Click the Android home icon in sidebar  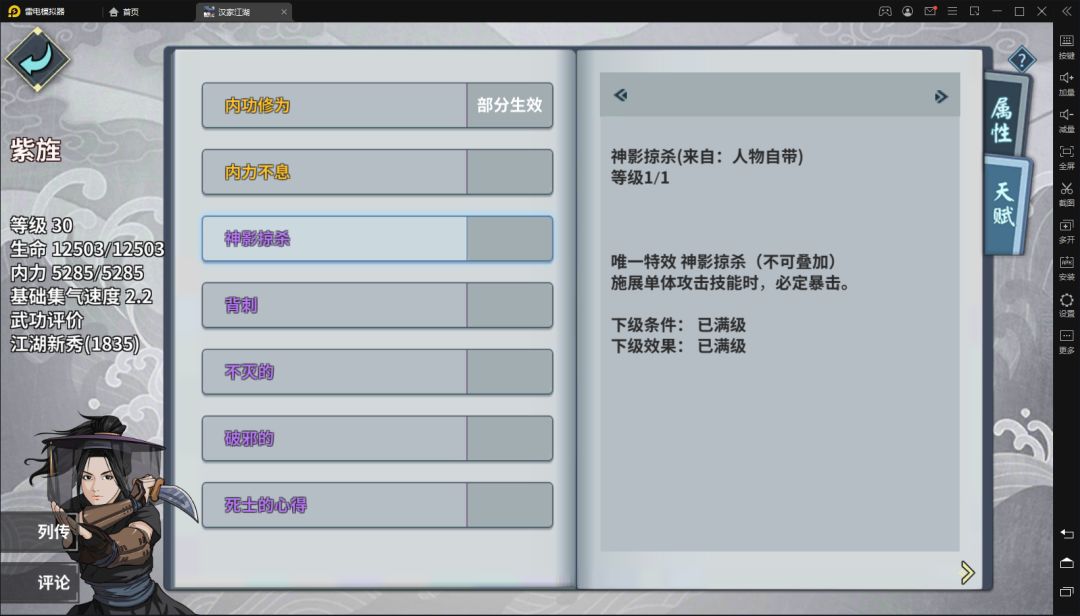1066,563
